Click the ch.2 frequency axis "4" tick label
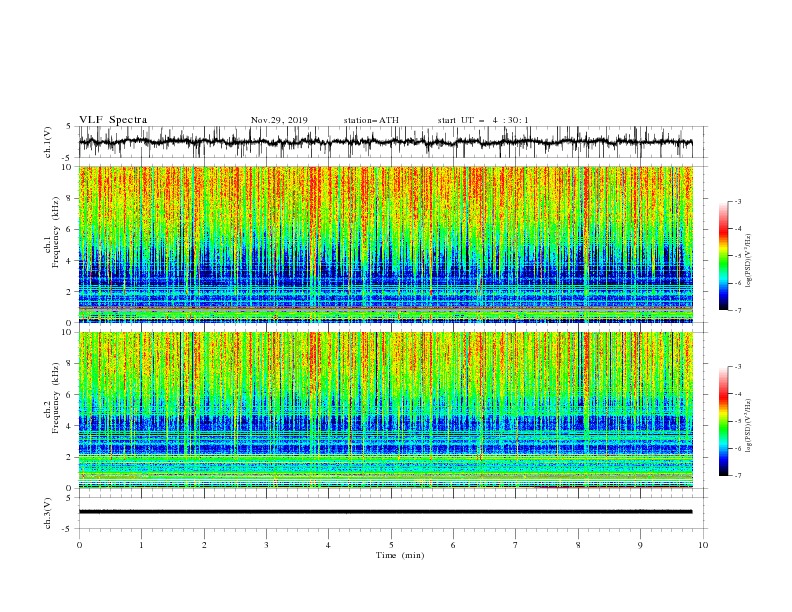792x612 pixels. 69,426
